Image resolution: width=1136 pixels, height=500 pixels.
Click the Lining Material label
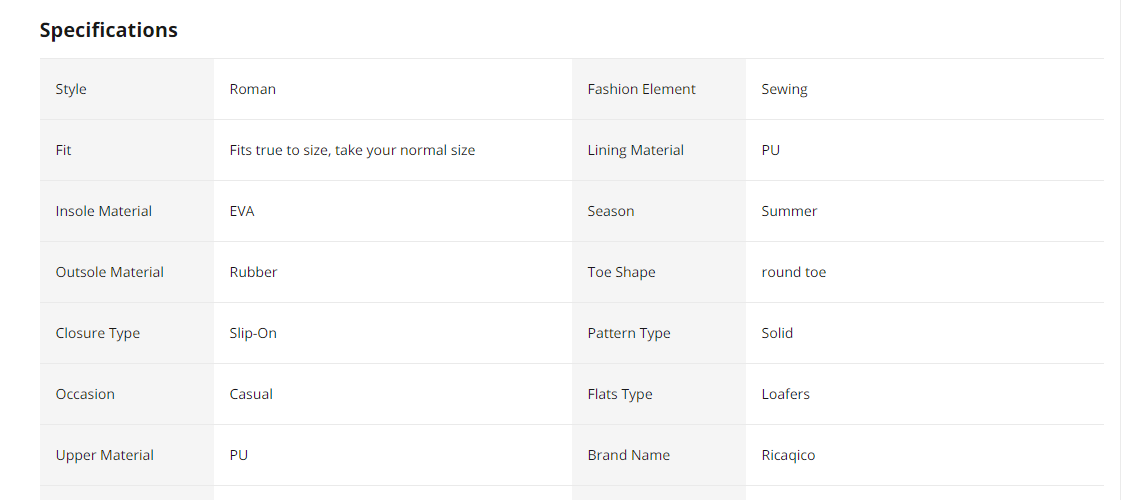635,150
